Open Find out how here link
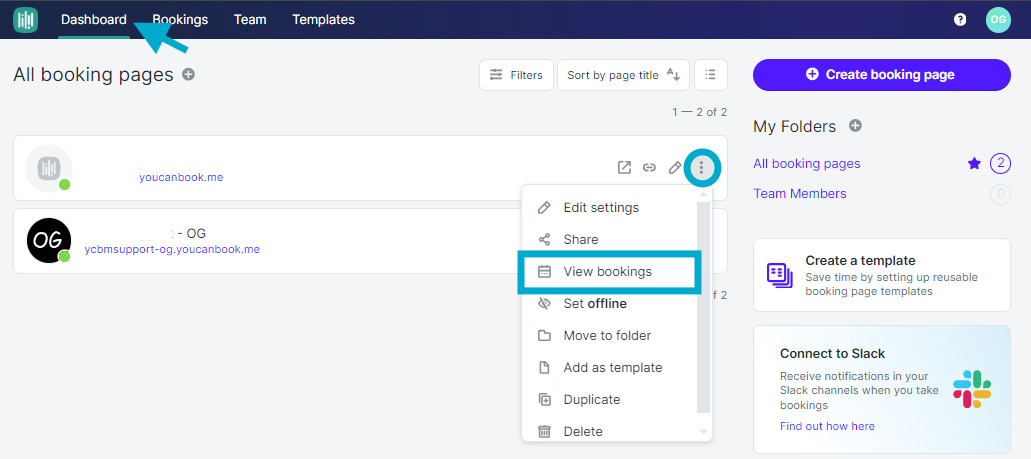 coord(827,426)
